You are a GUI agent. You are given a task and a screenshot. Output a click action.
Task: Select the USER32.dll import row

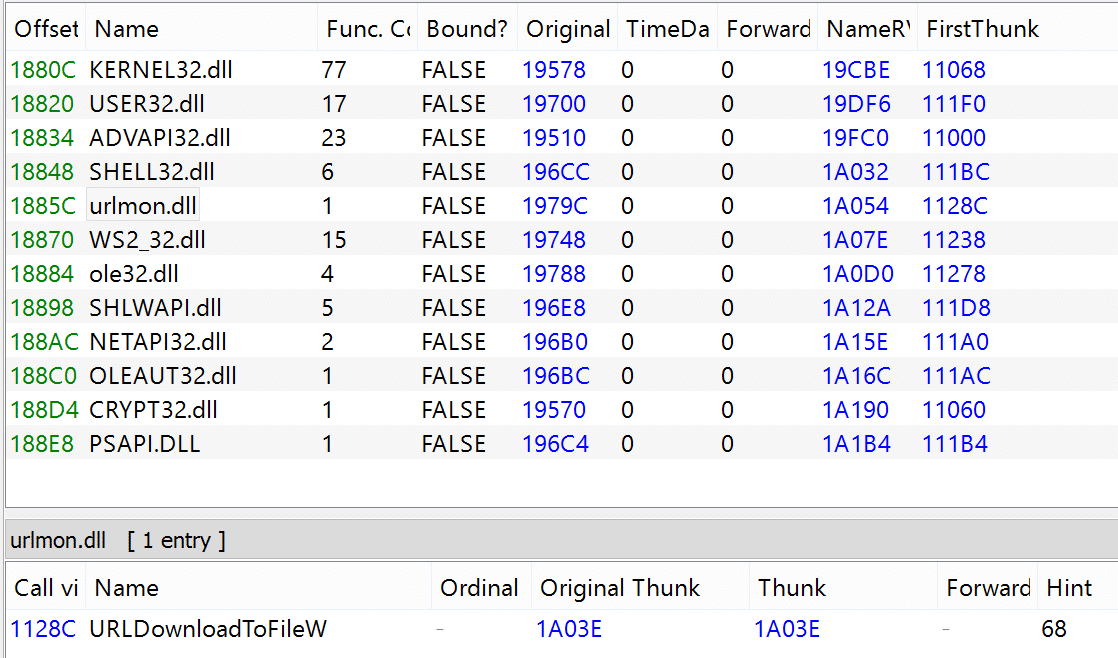pos(563,104)
